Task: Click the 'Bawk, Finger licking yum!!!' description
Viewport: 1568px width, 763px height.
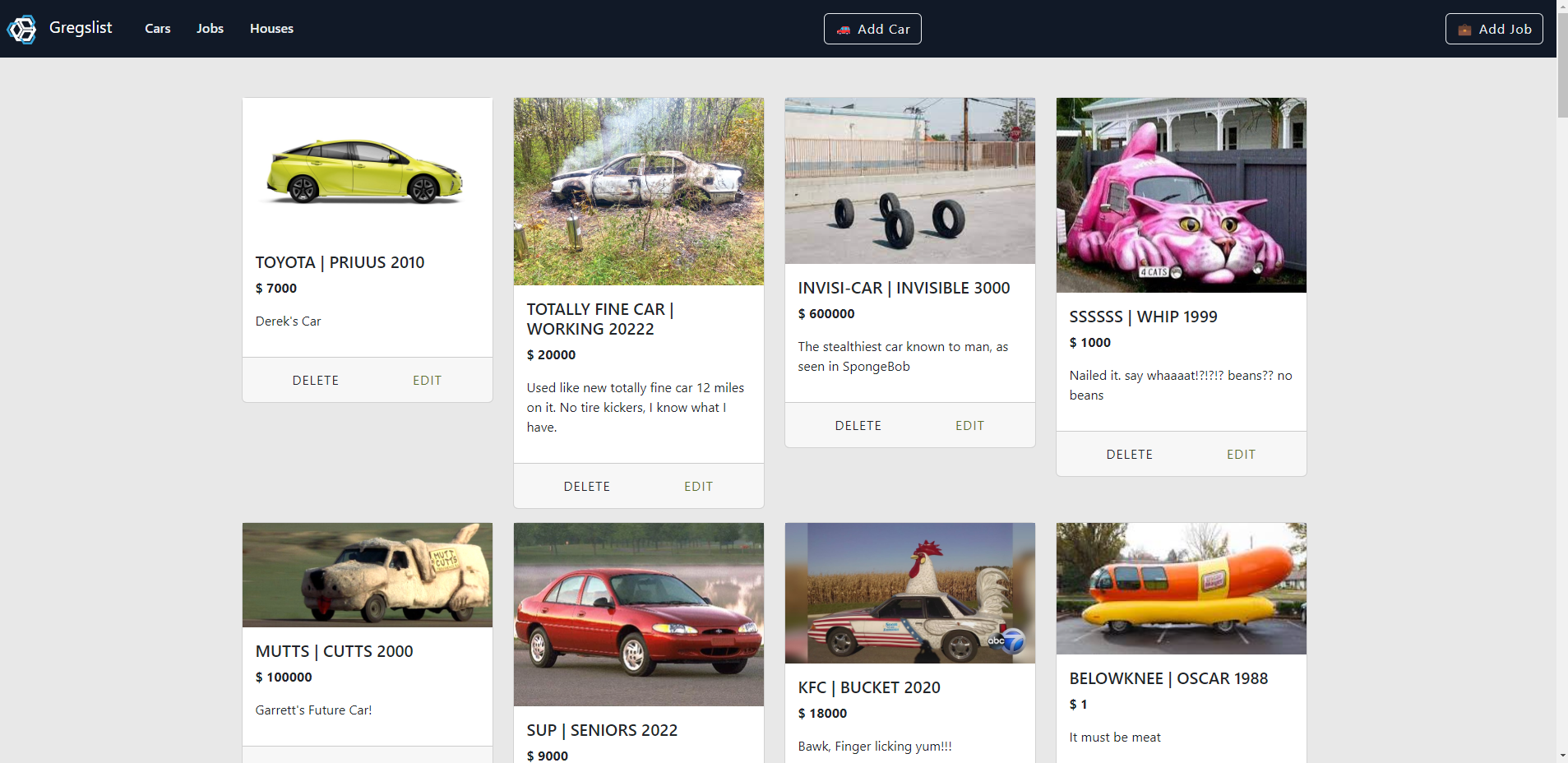Action: [x=875, y=747]
